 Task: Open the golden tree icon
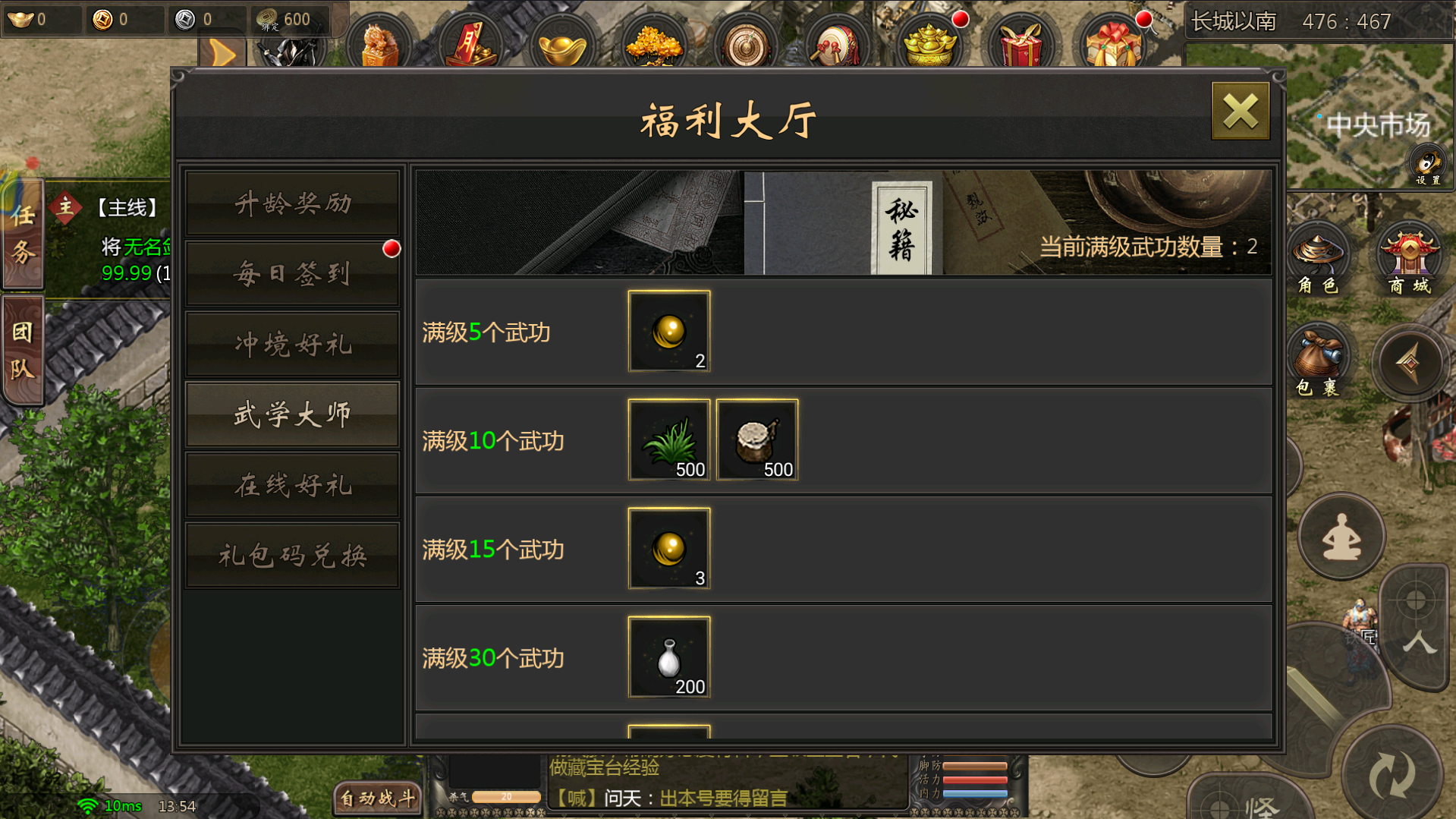[653, 44]
